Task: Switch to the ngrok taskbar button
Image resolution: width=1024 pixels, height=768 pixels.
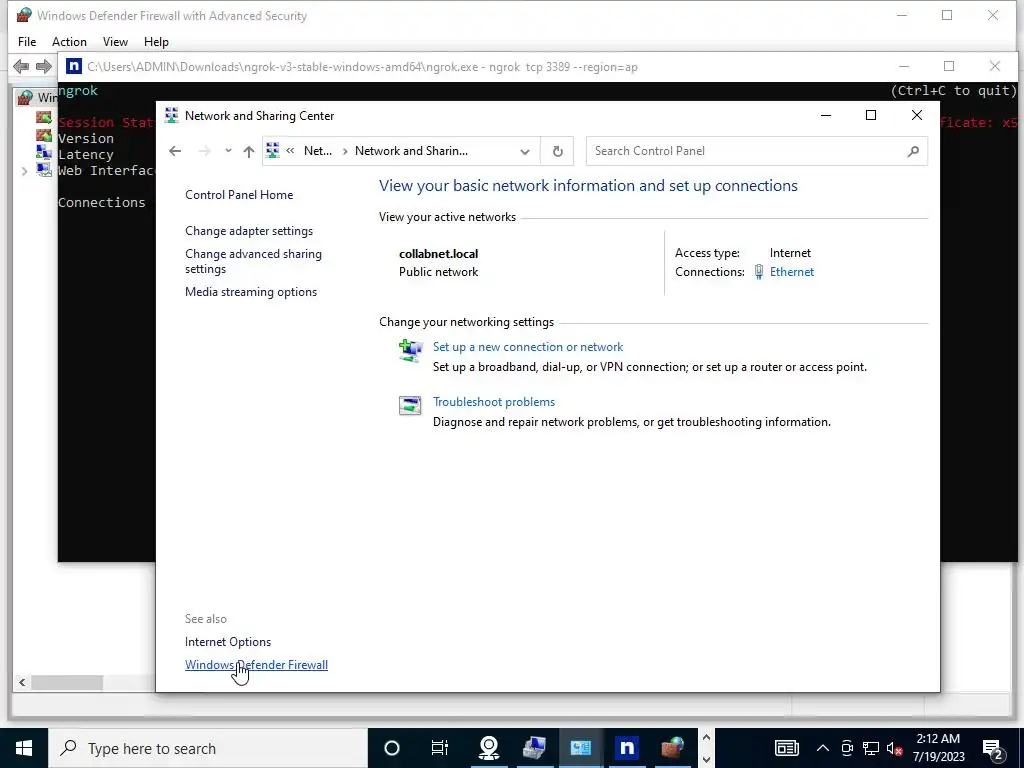Action: click(626, 748)
